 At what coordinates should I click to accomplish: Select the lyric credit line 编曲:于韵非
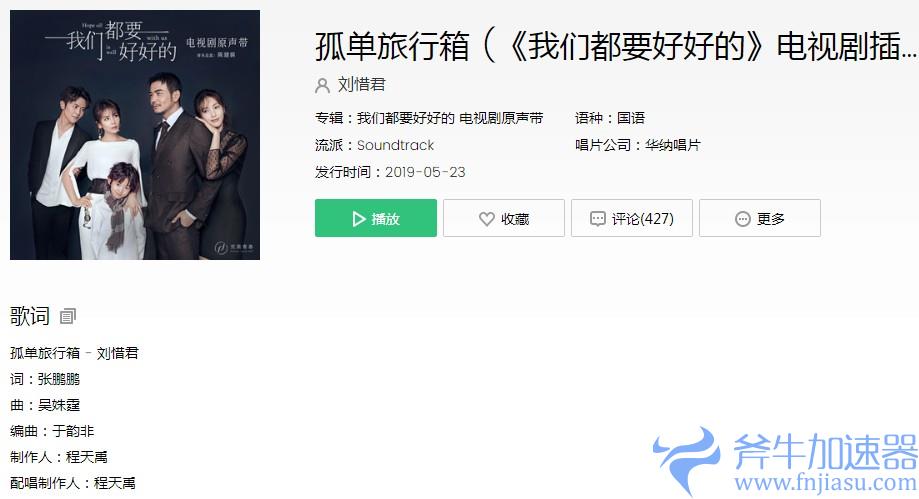click(x=52, y=431)
